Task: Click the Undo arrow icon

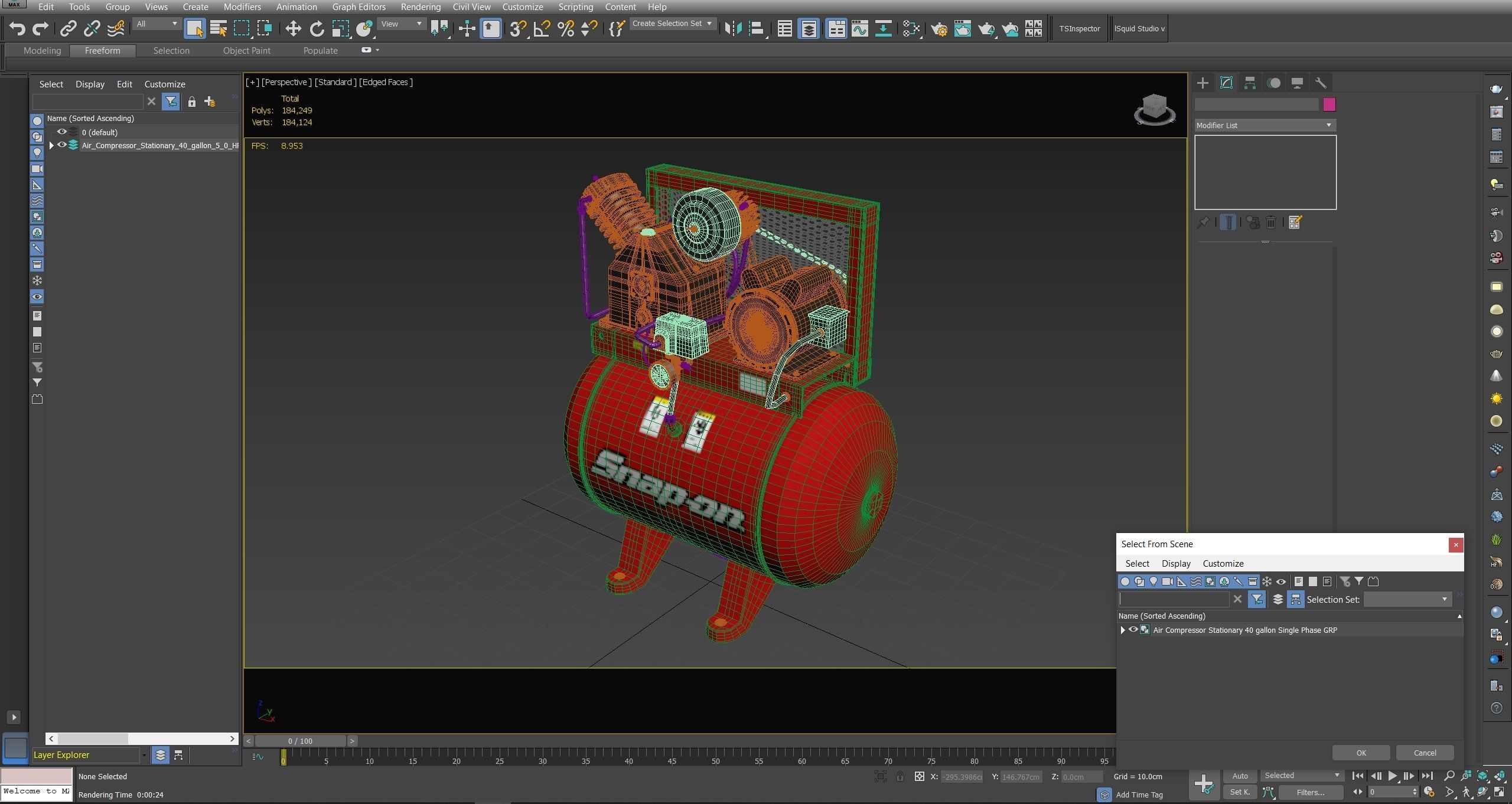Action: 17,28
